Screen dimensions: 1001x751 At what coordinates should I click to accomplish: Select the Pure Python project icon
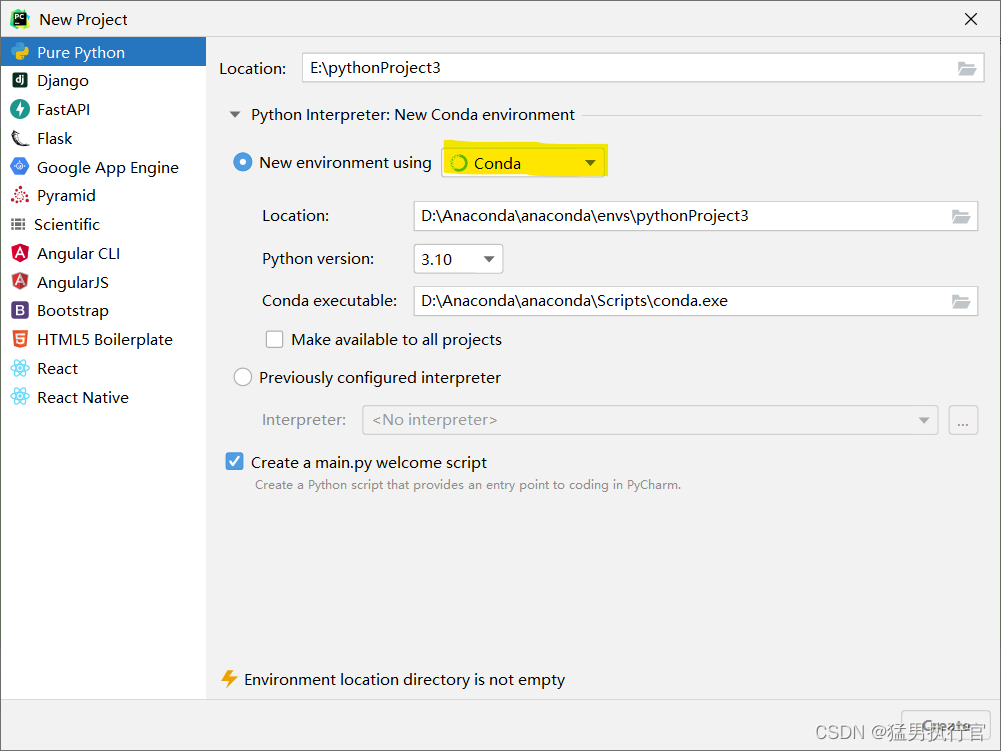[20, 52]
